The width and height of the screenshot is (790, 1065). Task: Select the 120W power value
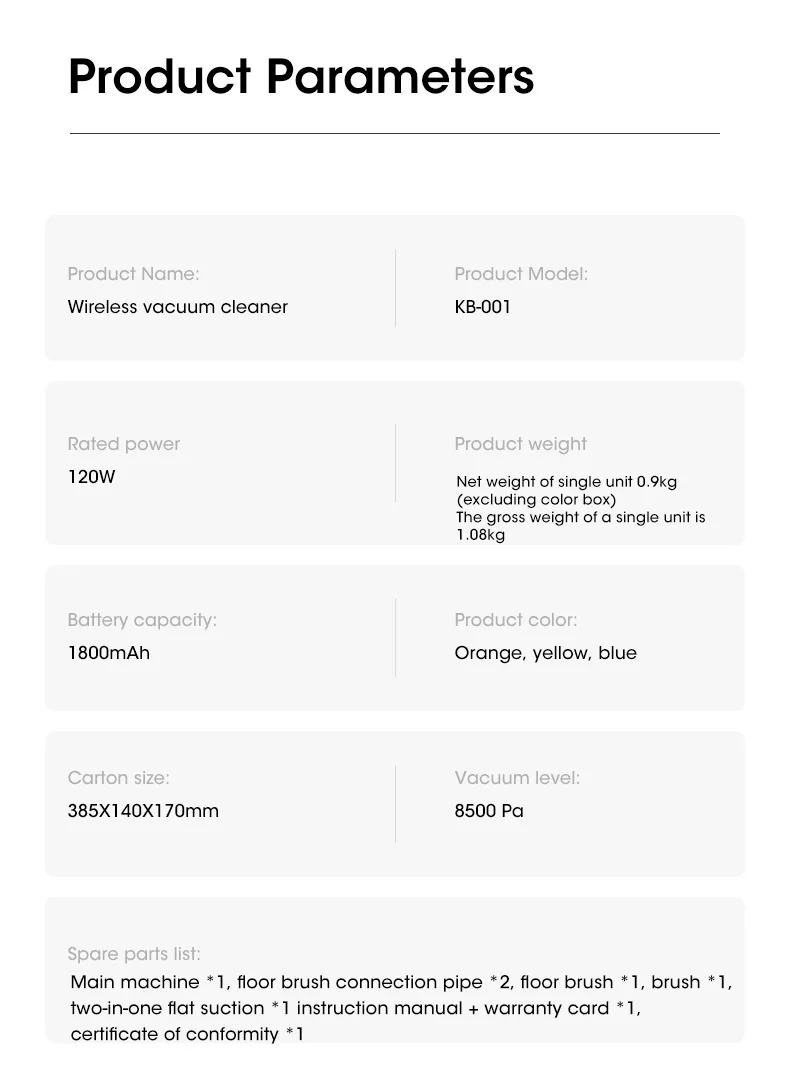pos(92,477)
